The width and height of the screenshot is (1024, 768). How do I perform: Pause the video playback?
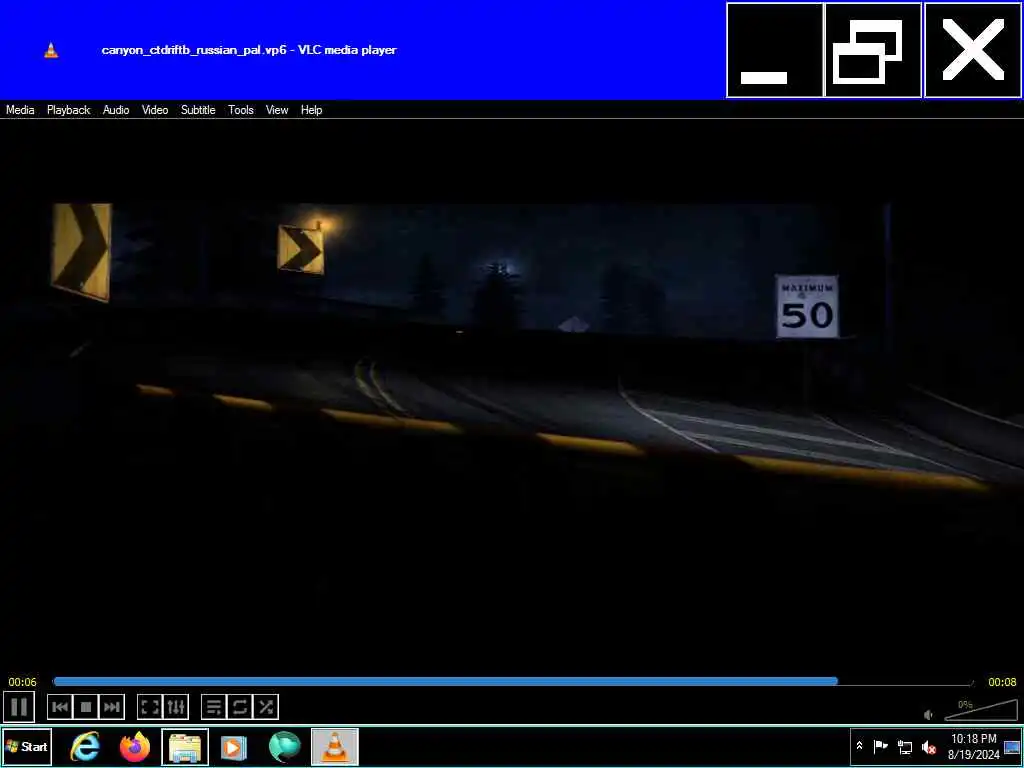point(19,707)
